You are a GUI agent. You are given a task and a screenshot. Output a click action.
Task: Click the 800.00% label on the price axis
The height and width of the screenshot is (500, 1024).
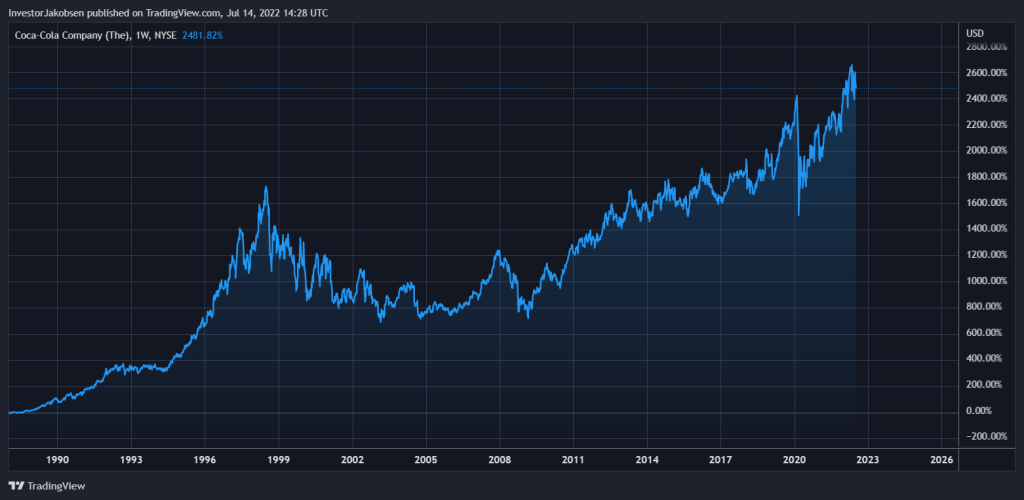[x=985, y=306]
